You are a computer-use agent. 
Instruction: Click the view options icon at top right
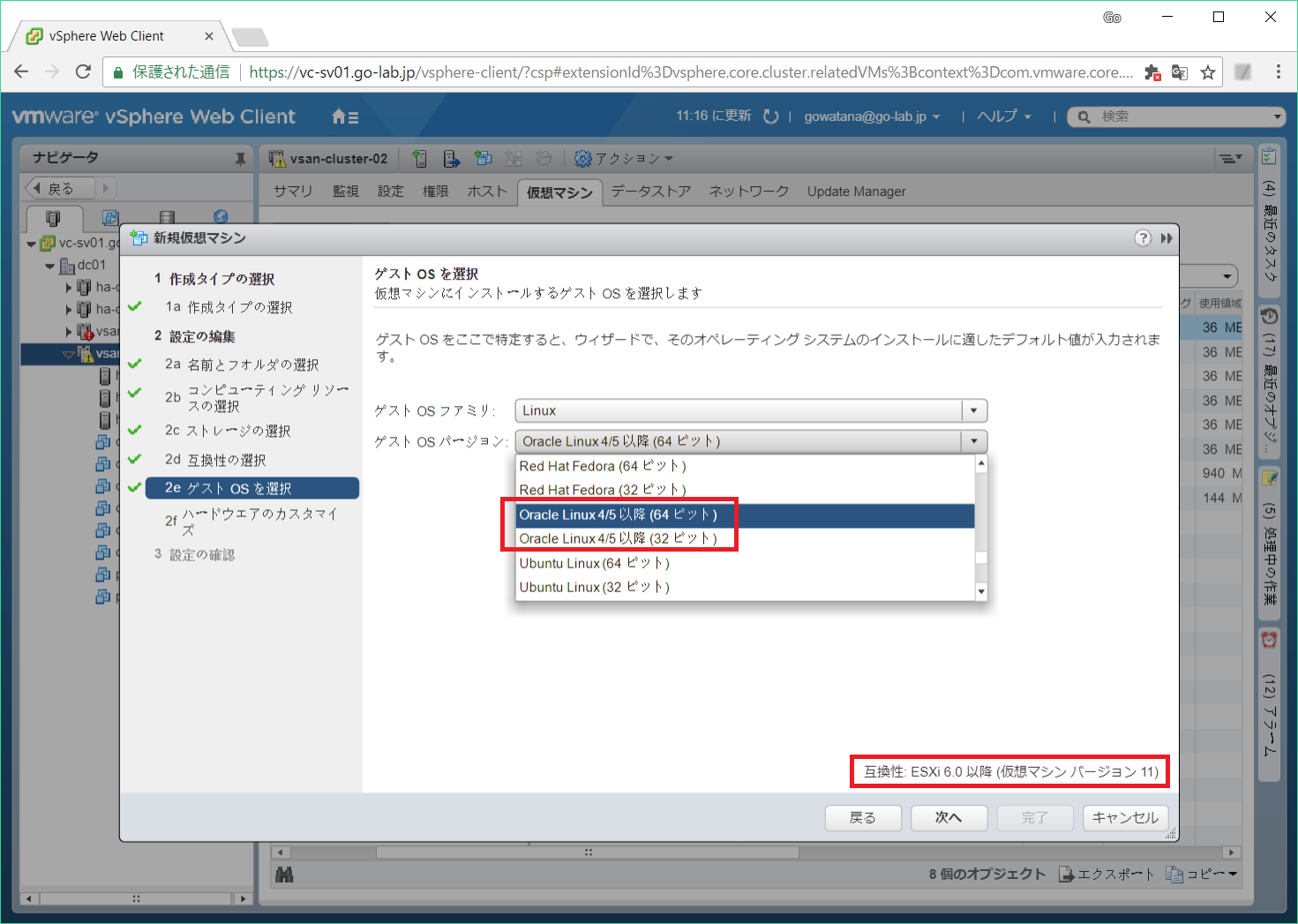pyautogui.click(x=1230, y=159)
